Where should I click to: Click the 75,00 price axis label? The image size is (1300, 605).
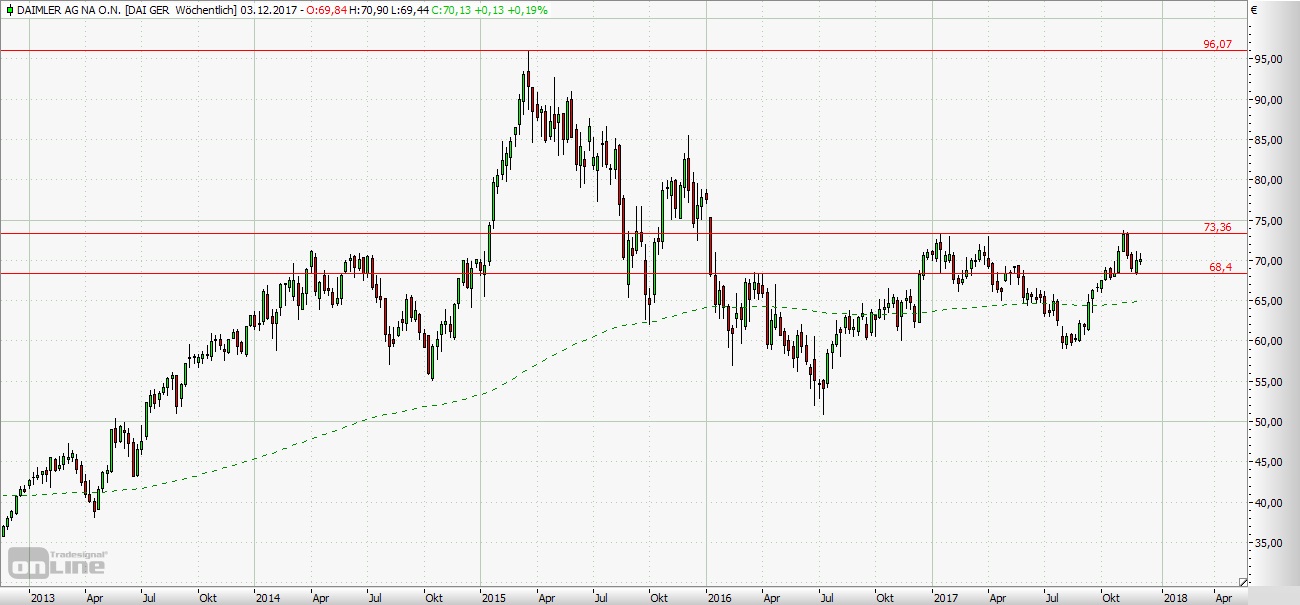click(1267, 221)
